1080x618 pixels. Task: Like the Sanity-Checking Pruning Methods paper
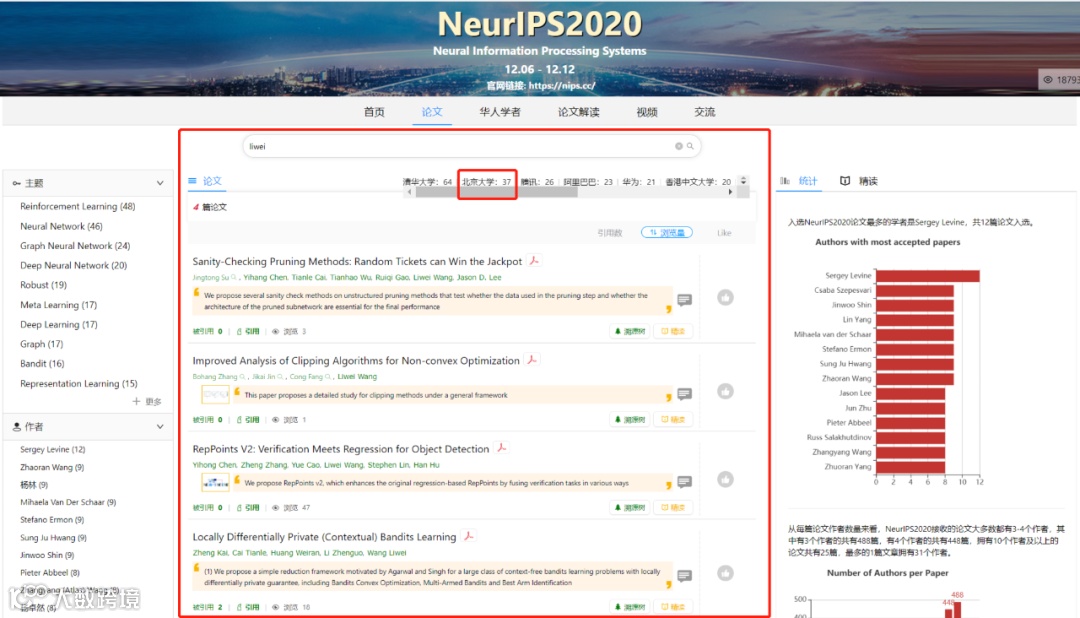(725, 298)
